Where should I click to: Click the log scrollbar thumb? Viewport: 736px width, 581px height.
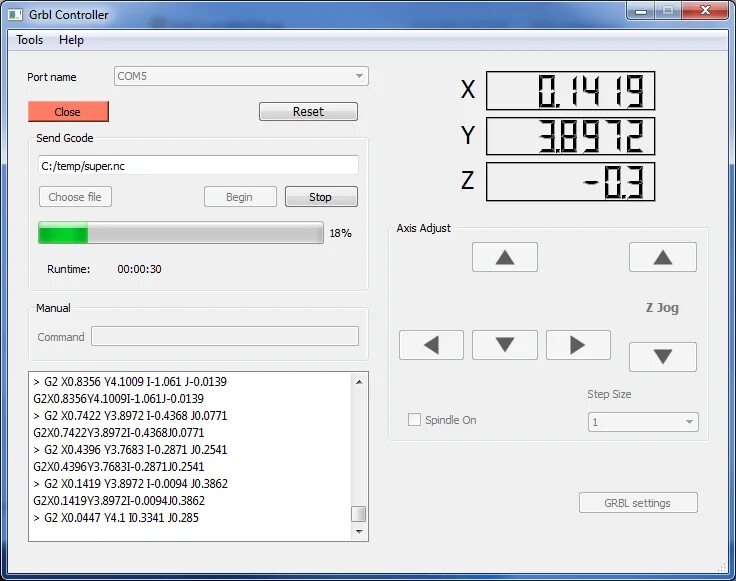(359, 514)
